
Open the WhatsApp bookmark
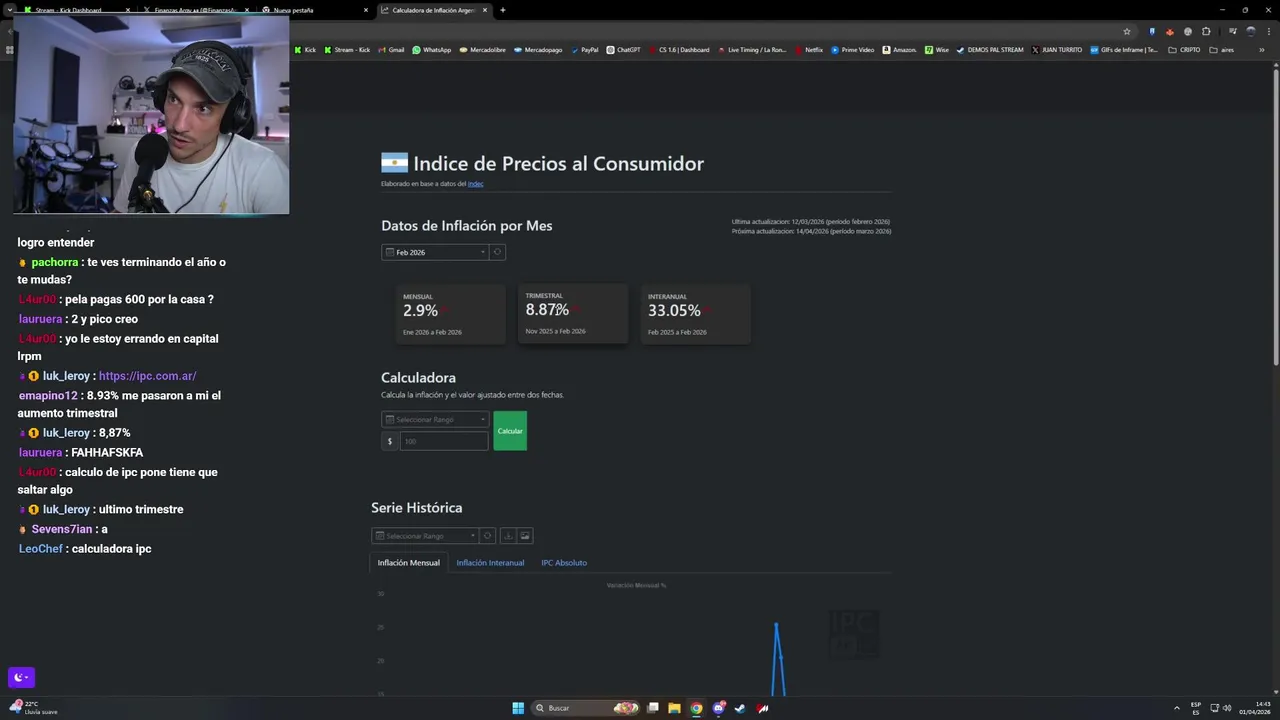(431, 50)
